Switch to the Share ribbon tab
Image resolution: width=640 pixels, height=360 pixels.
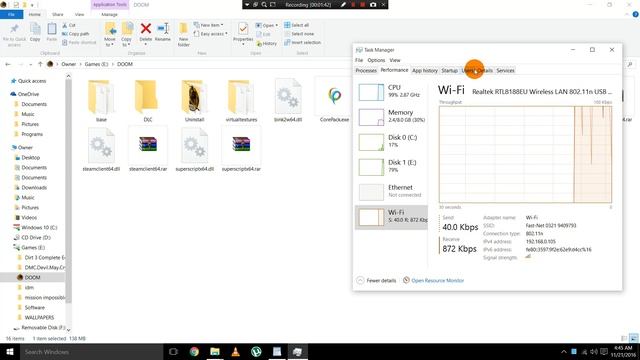coord(58,14)
